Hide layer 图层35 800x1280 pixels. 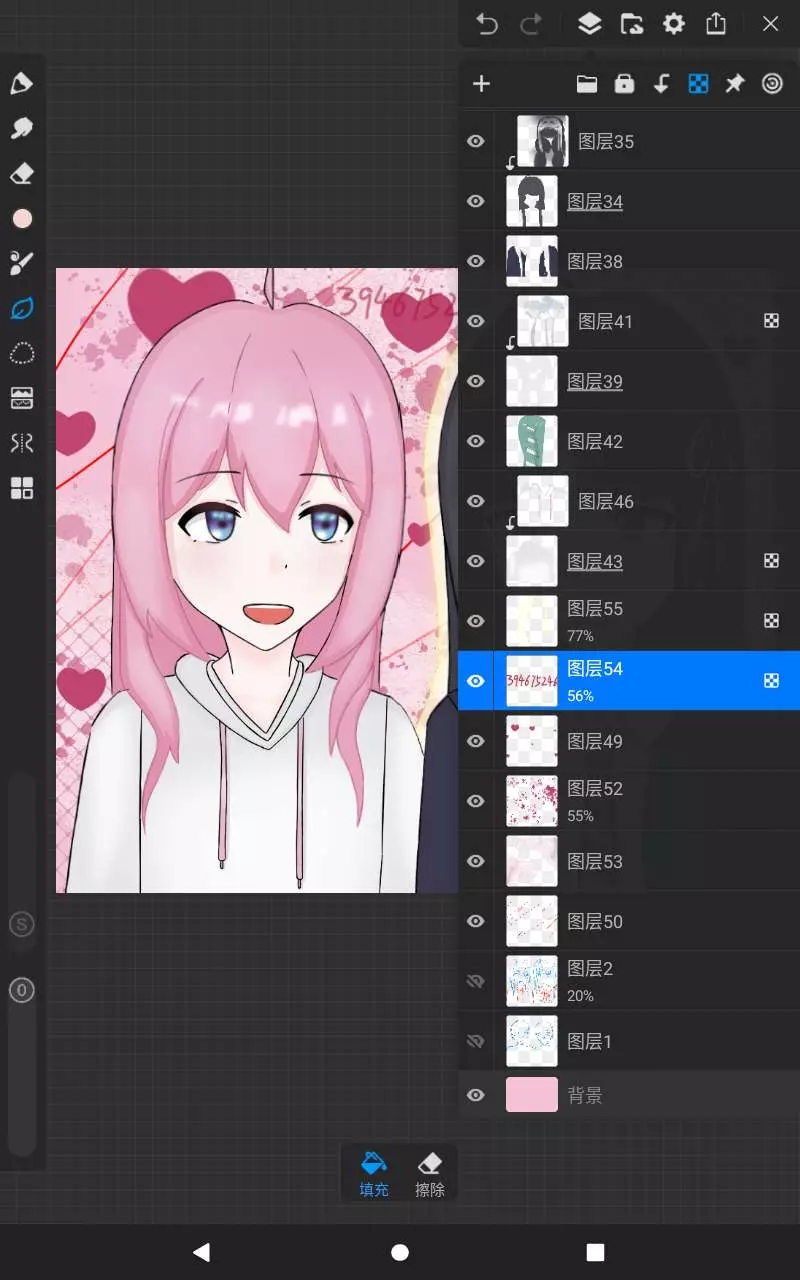[476, 141]
